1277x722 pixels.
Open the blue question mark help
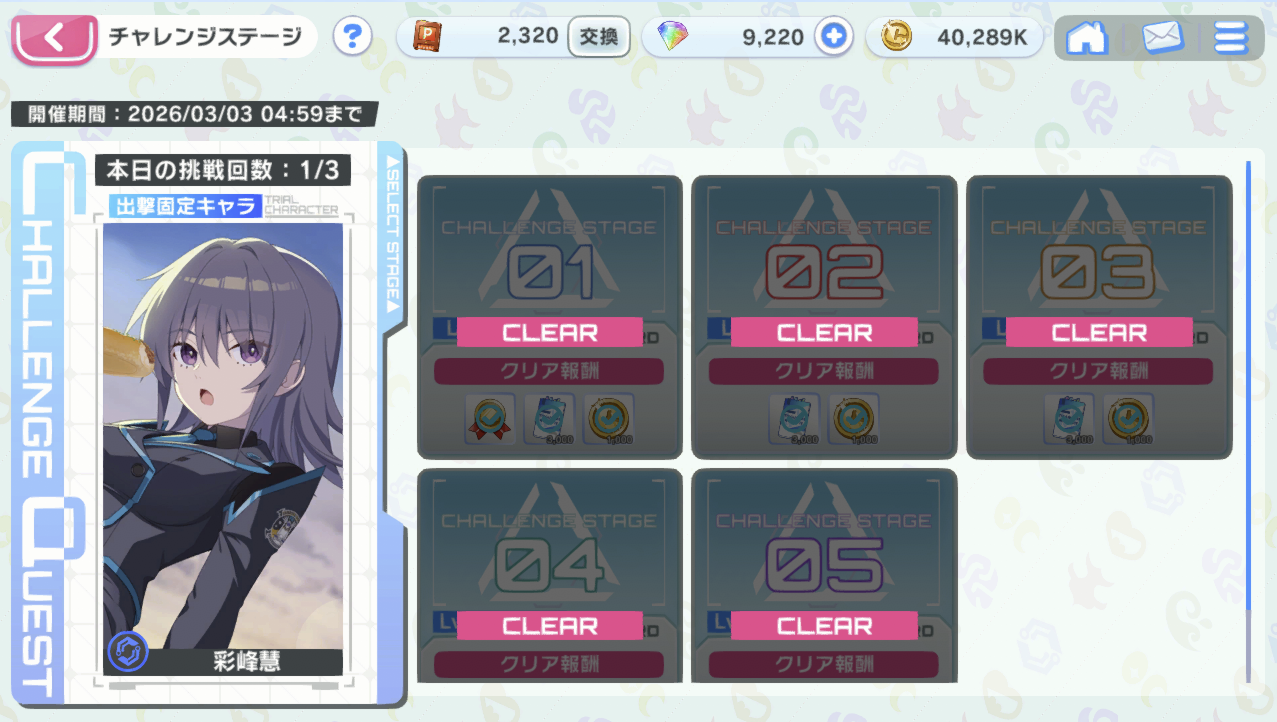(352, 38)
